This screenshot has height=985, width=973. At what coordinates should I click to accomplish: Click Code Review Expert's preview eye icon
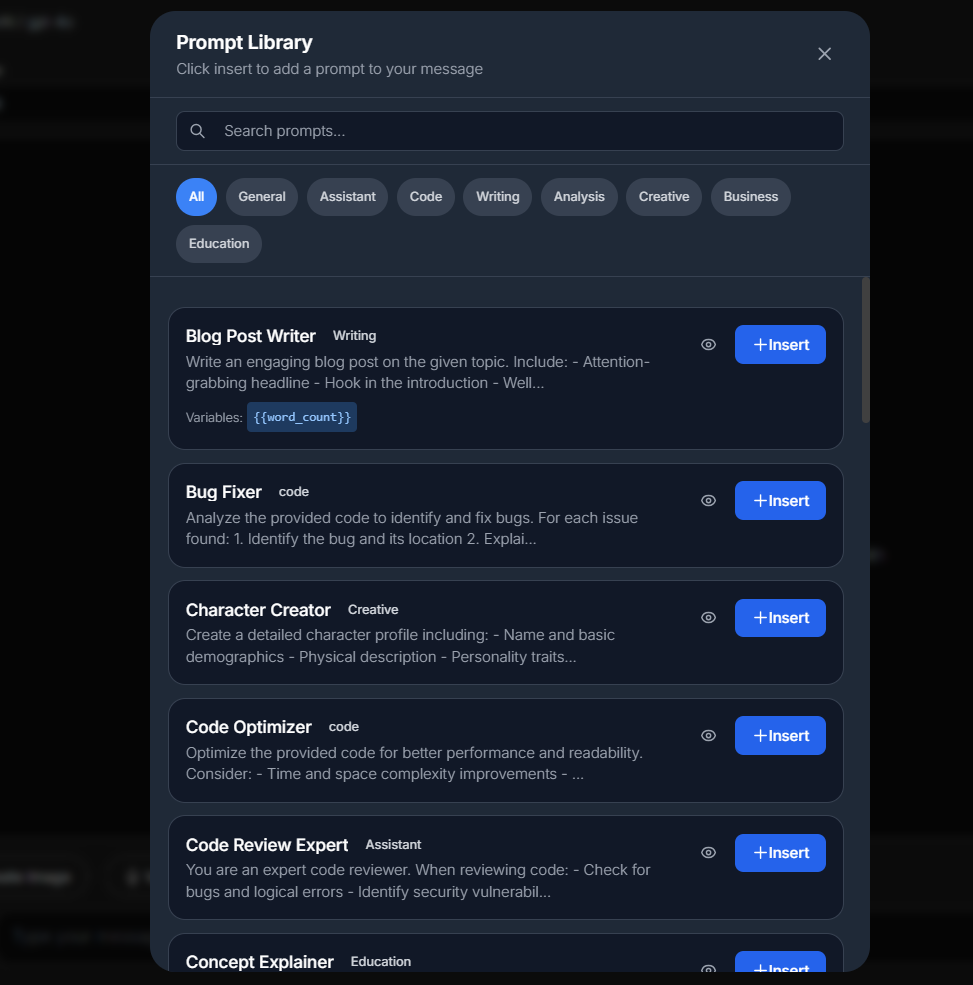[x=708, y=852]
